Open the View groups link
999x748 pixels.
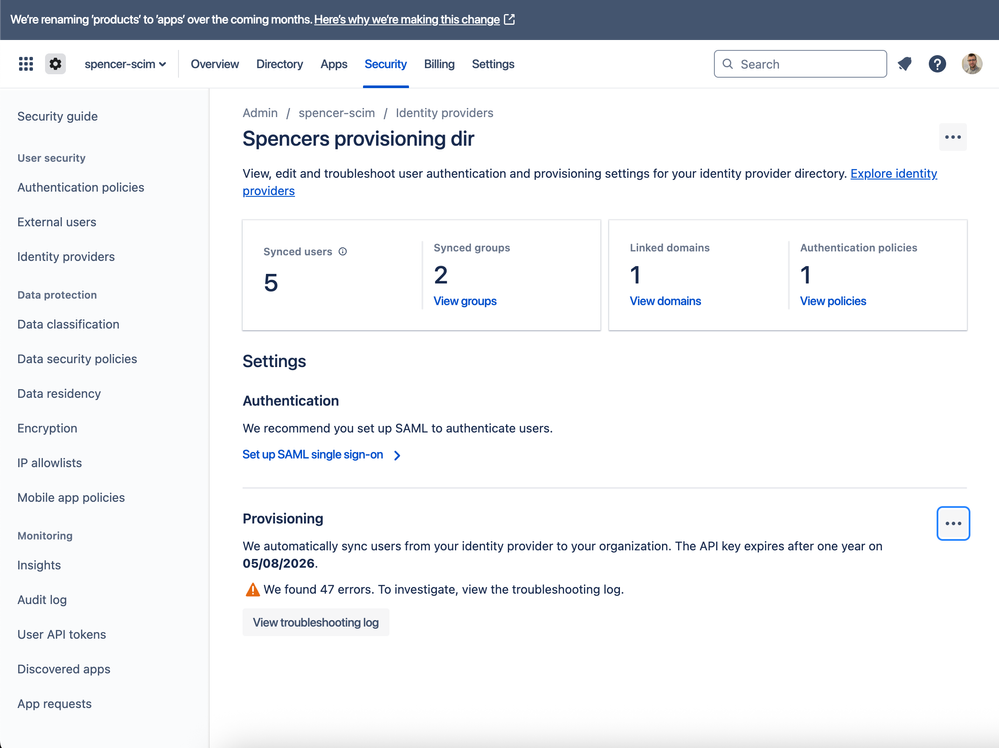(x=465, y=301)
